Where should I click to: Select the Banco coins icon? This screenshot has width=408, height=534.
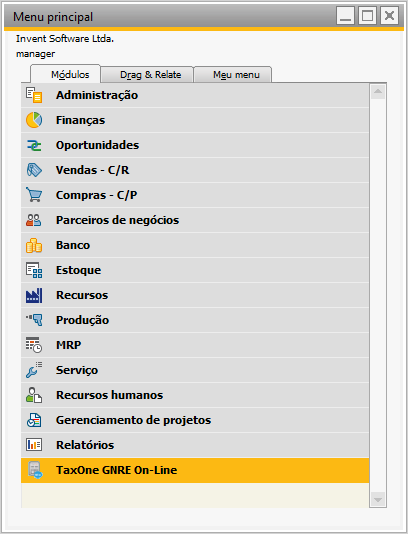(x=34, y=245)
